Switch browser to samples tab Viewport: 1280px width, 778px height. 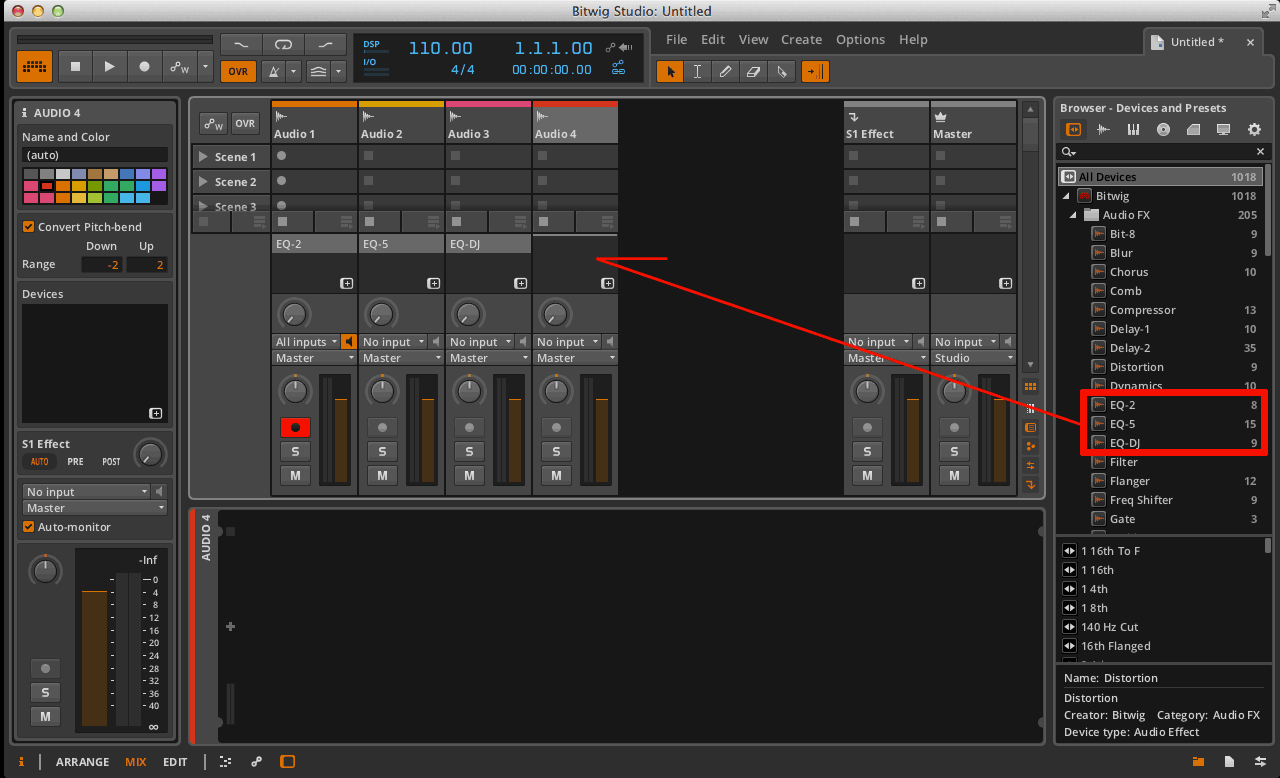coord(1104,129)
